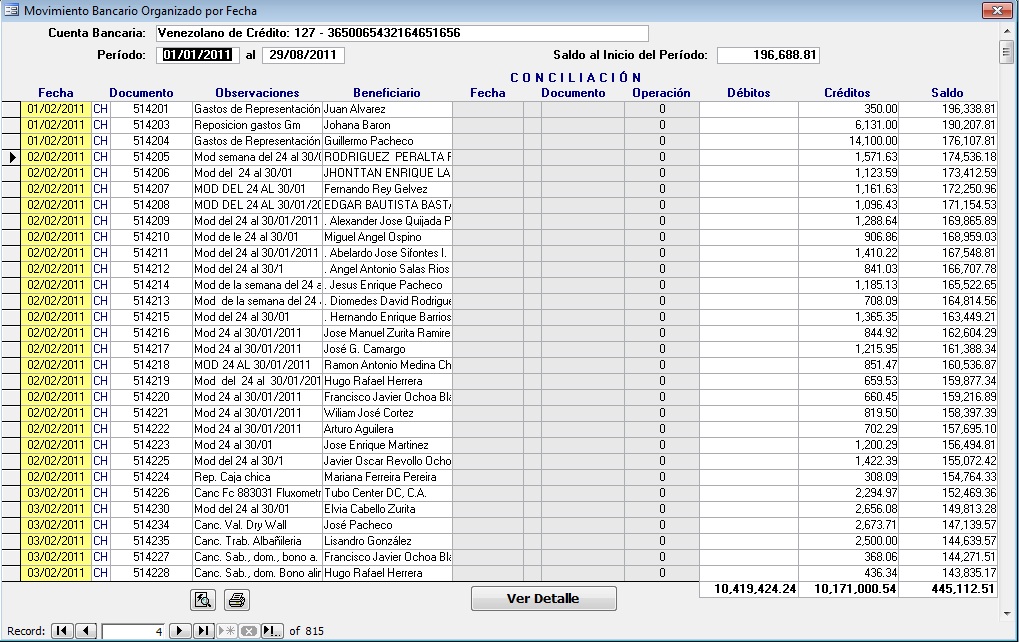The height and width of the screenshot is (642, 1019).
Task: Click credit amount 14,100.00
Action: [873, 141]
